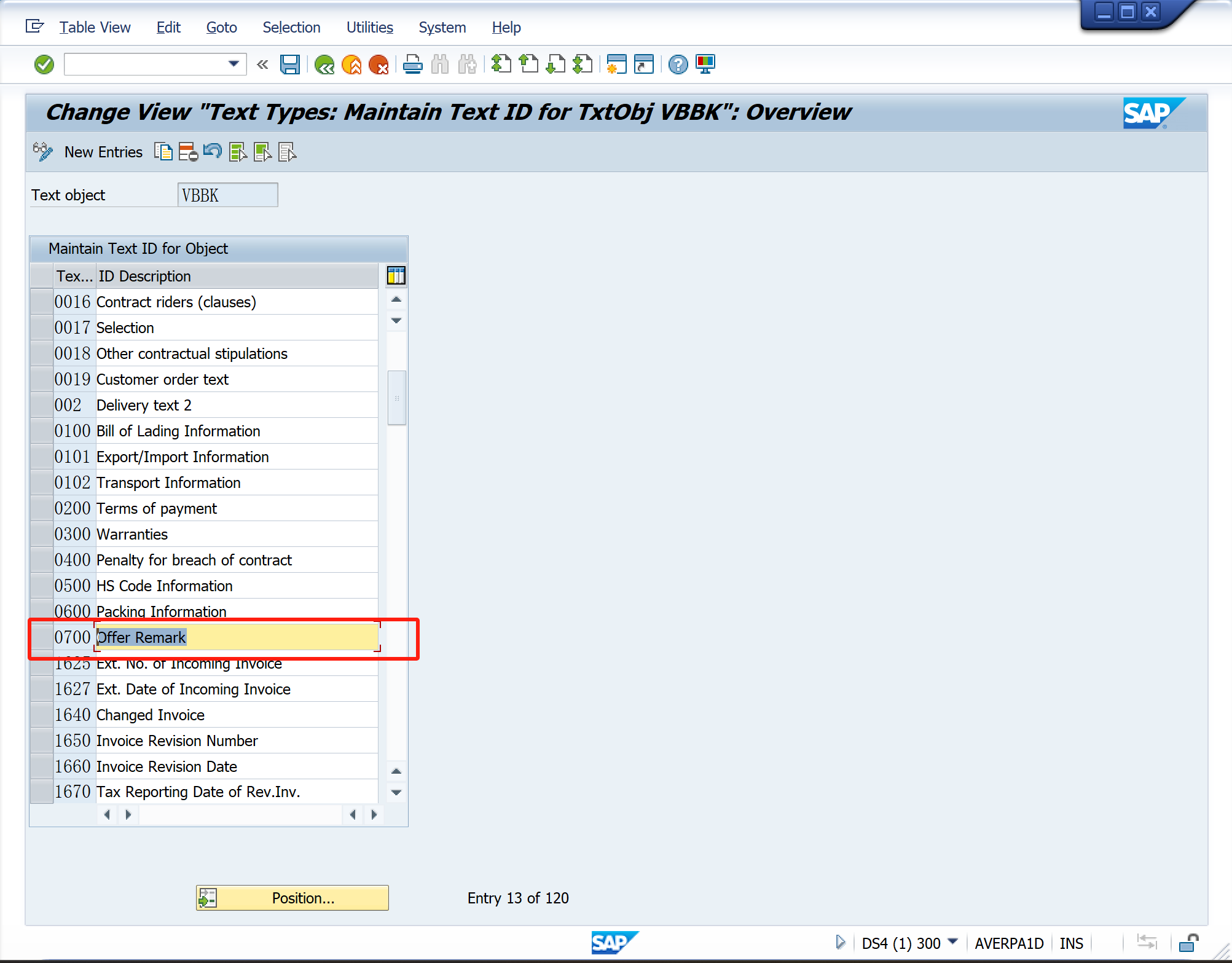This screenshot has width=1232, height=963.
Task: Click the green Enter checkmark icon
Action: pos(44,64)
